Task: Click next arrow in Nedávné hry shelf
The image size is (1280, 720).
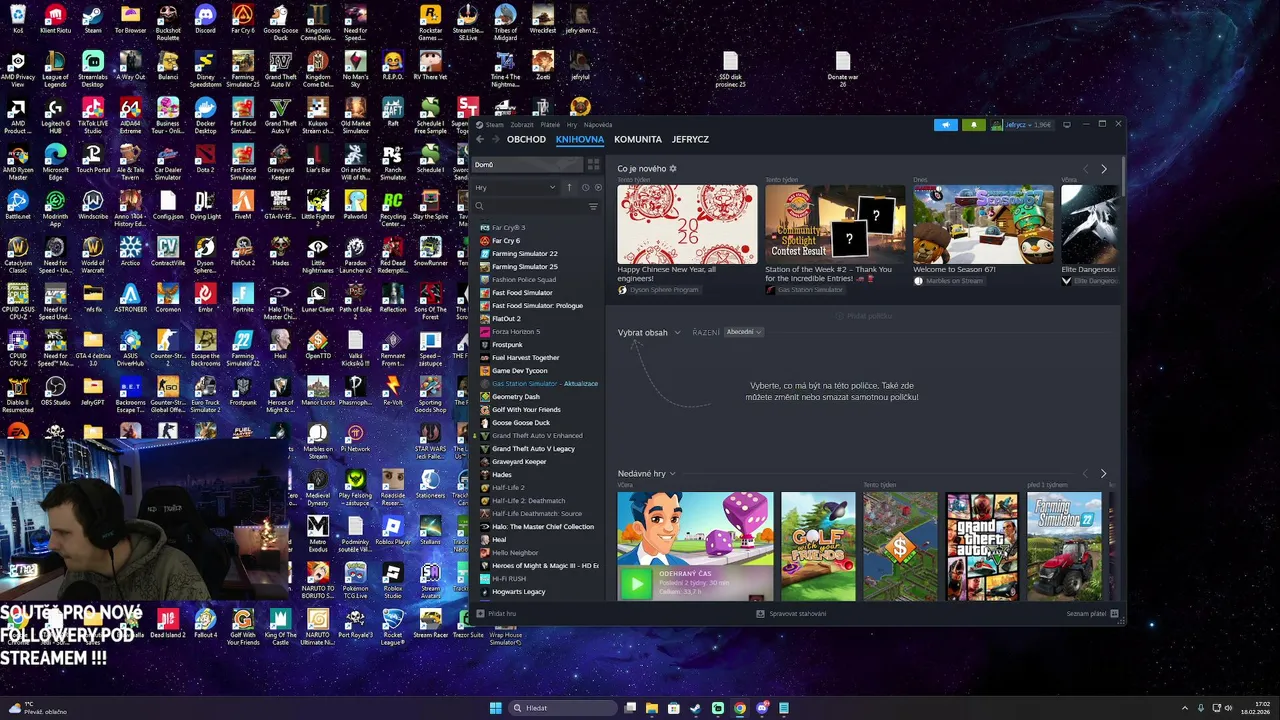Action: pos(1103,473)
